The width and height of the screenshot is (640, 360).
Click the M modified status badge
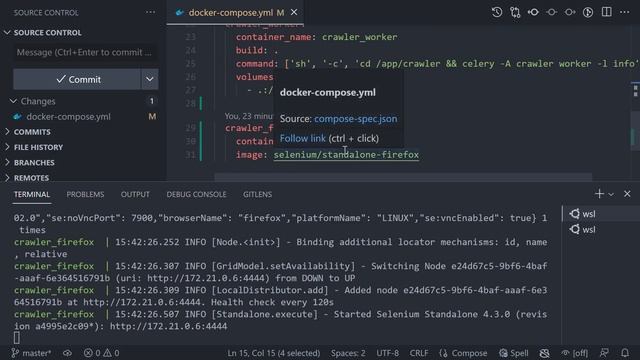click(x=152, y=117)
